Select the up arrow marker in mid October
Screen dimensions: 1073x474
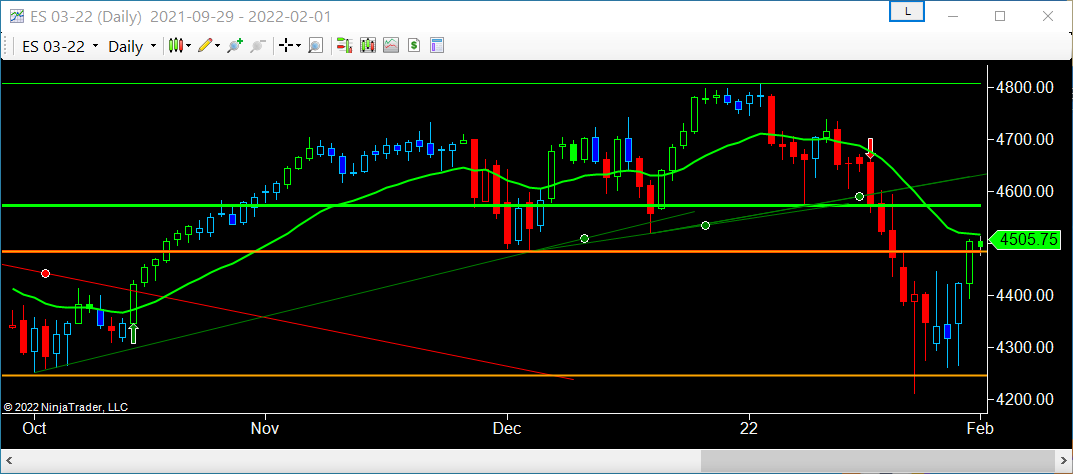pos(133,333)
